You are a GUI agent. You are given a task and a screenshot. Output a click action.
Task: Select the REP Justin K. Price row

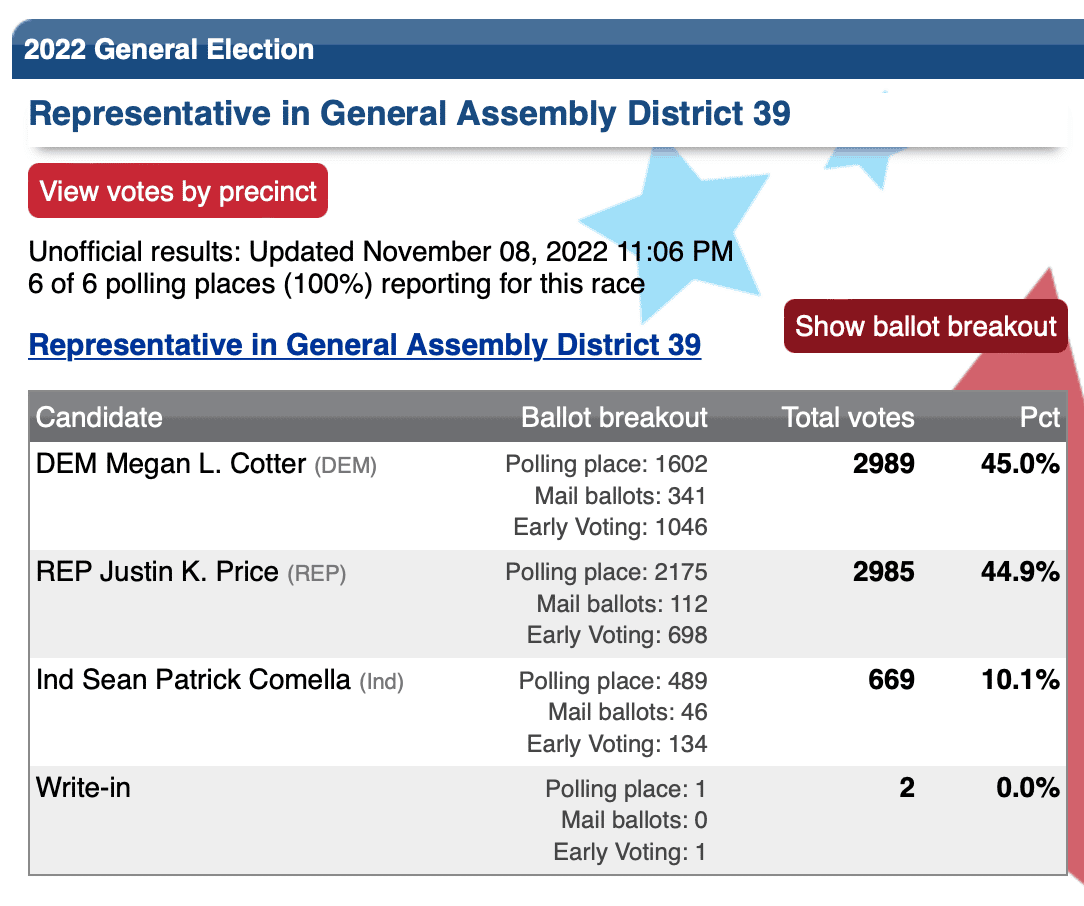(548, 604)
